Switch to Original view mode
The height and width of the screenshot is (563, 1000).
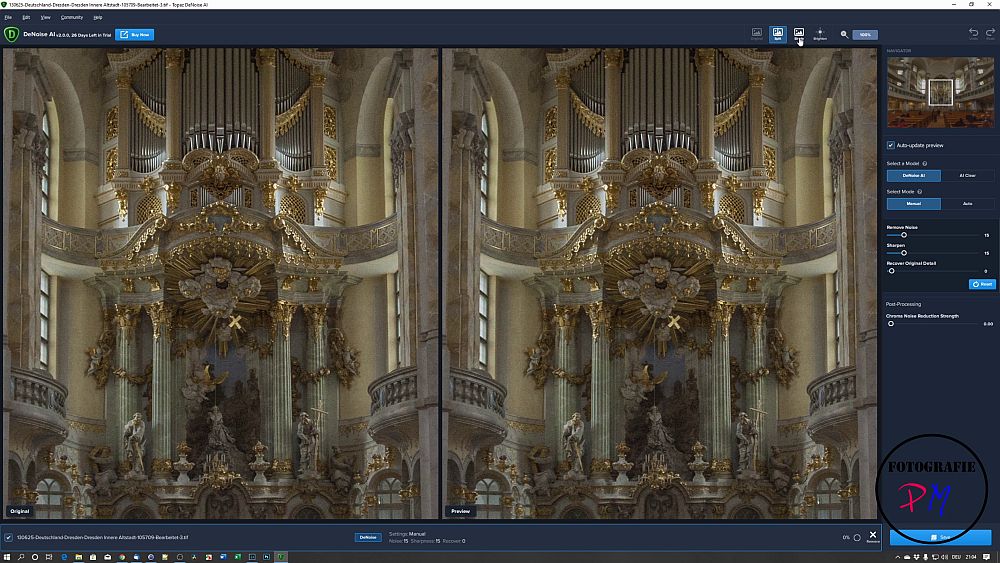pos(756,34)
